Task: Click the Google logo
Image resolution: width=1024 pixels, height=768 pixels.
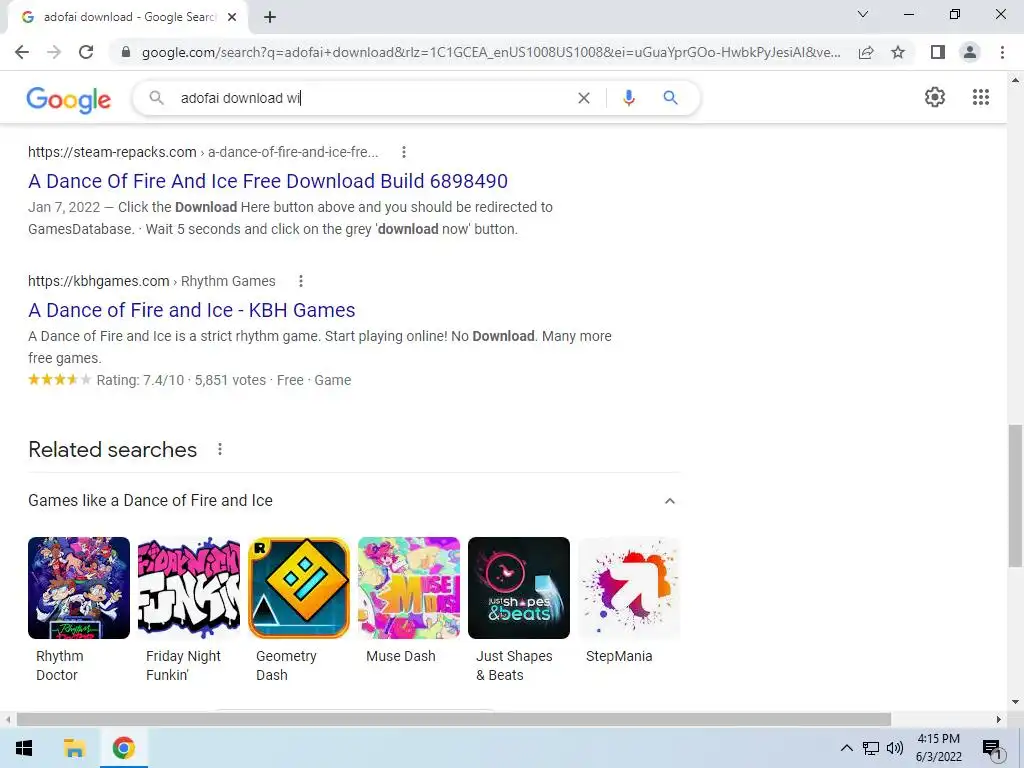Action: point(69,99)
